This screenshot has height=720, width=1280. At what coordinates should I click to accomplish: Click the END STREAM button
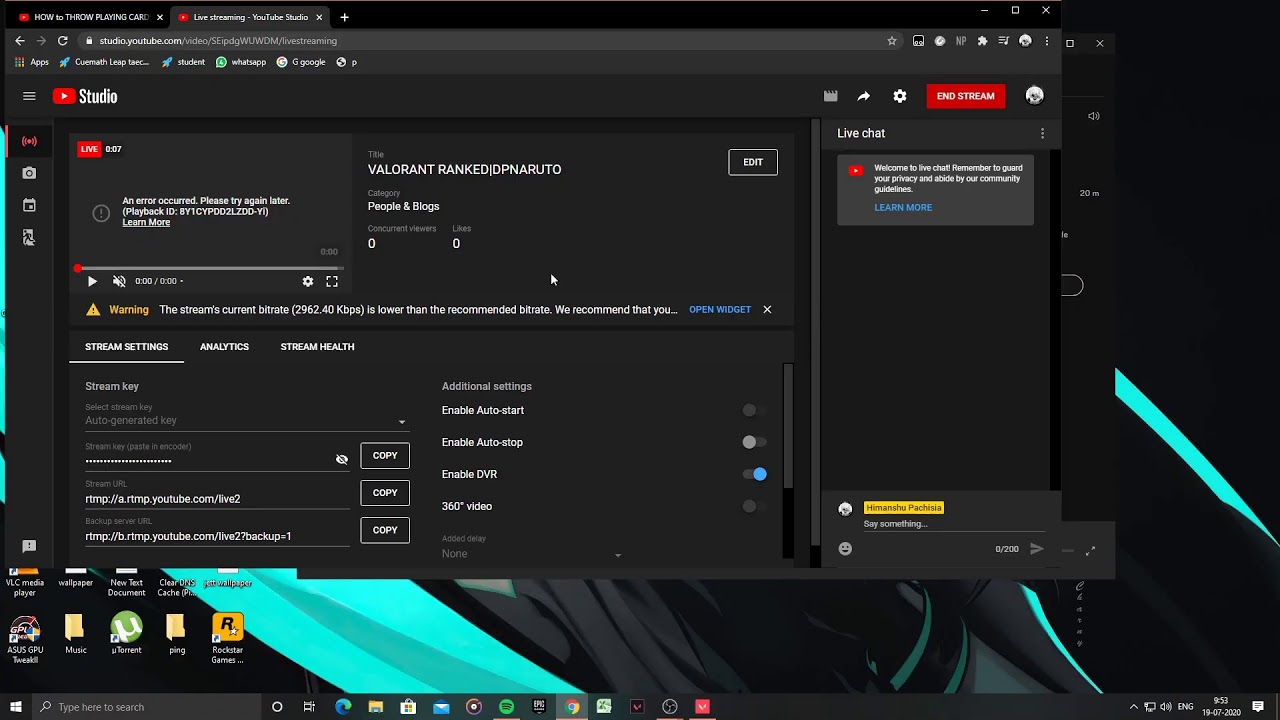click(965, 96)
